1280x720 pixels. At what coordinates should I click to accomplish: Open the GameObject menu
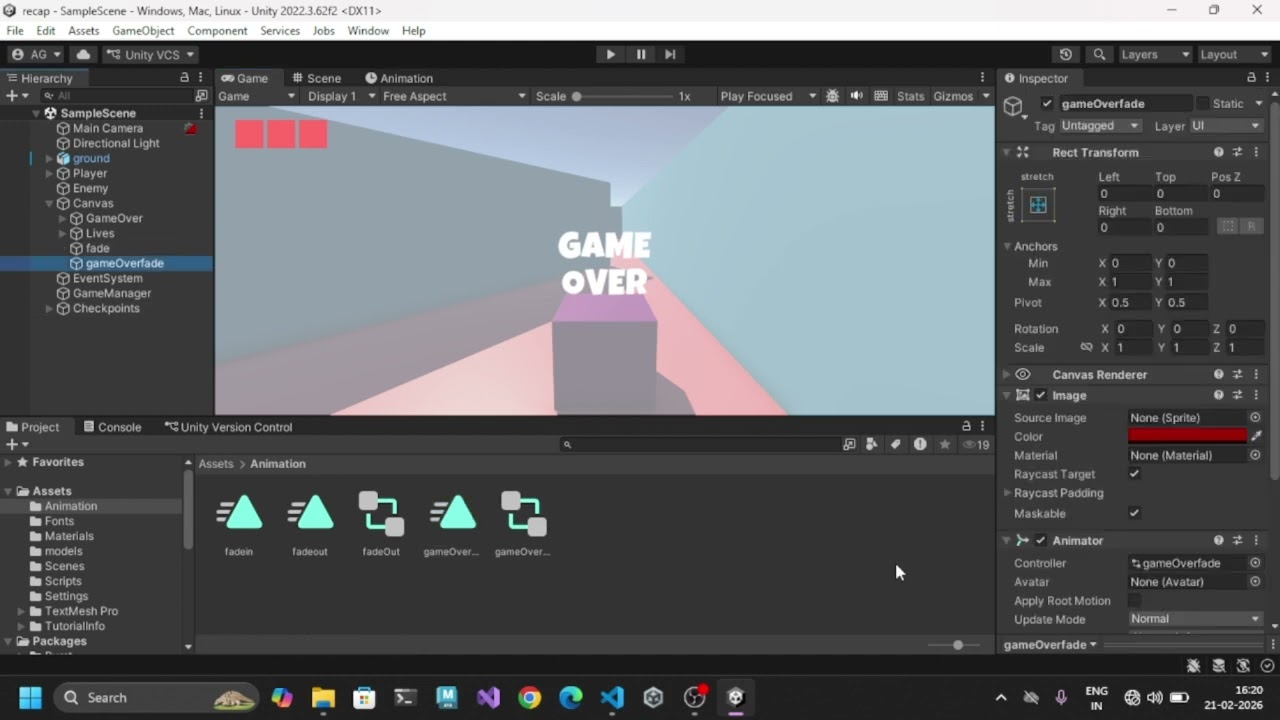tap(143, 31)
